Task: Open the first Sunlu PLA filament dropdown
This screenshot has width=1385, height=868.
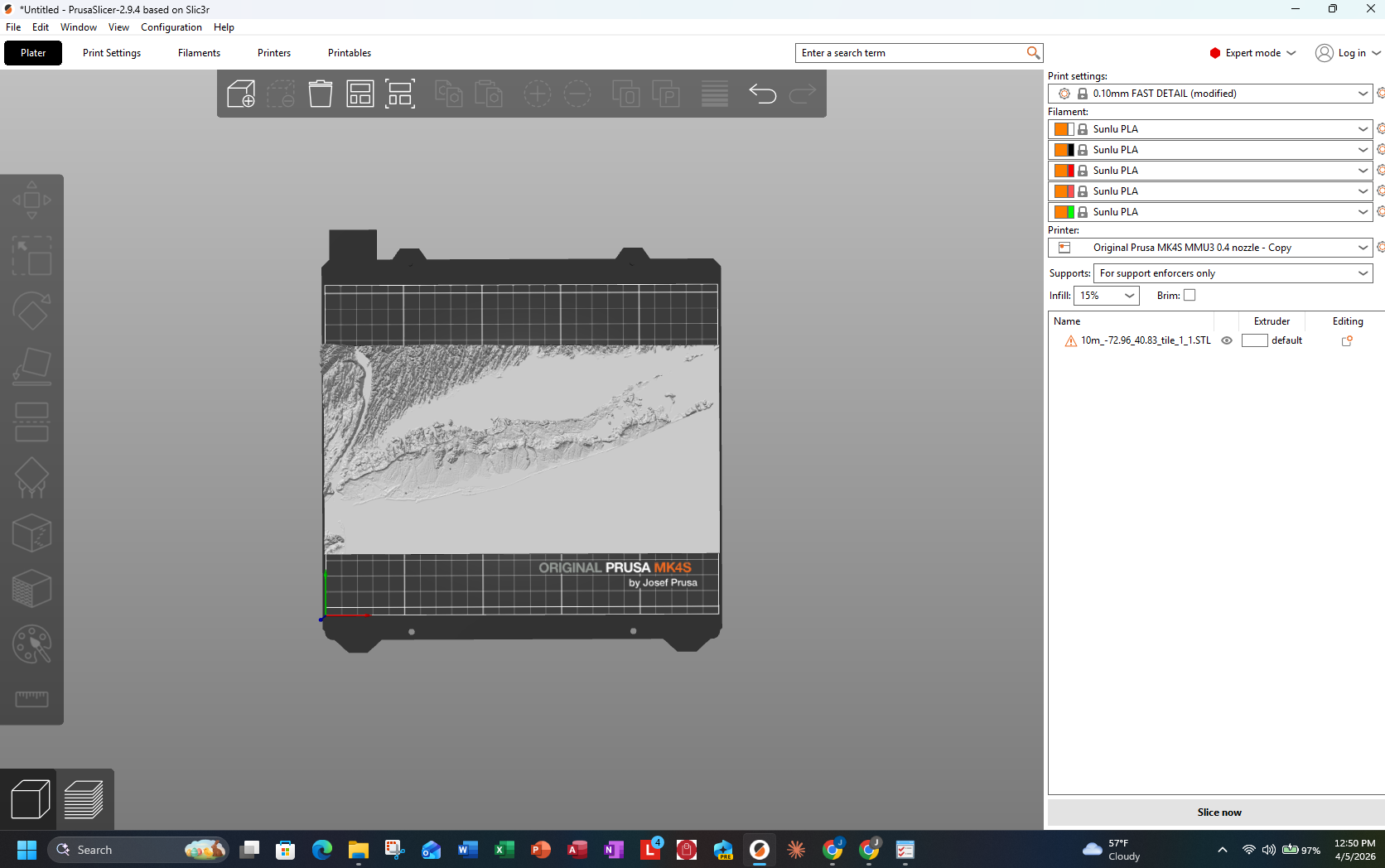Action: (x=1363, y=129)
